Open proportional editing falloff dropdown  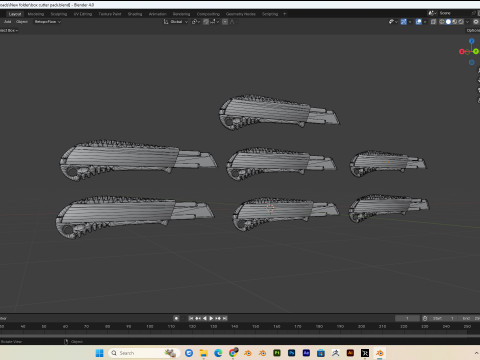coord(232,22)
